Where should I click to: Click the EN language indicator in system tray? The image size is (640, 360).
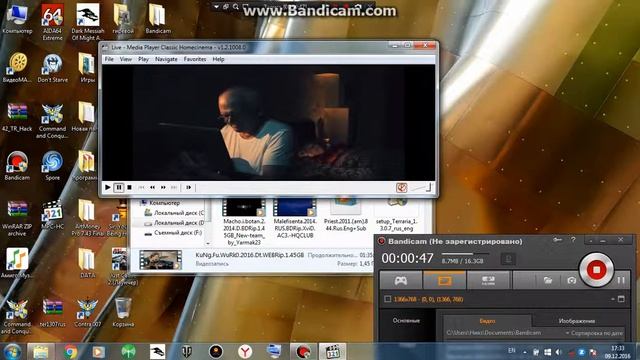(511, 351)
